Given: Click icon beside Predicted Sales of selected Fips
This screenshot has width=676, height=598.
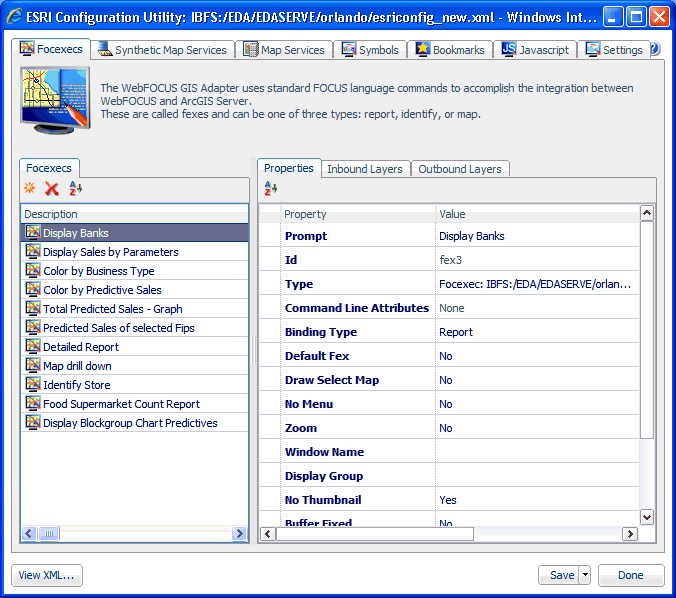Looking at the screenshot, I should coord(33,327).
